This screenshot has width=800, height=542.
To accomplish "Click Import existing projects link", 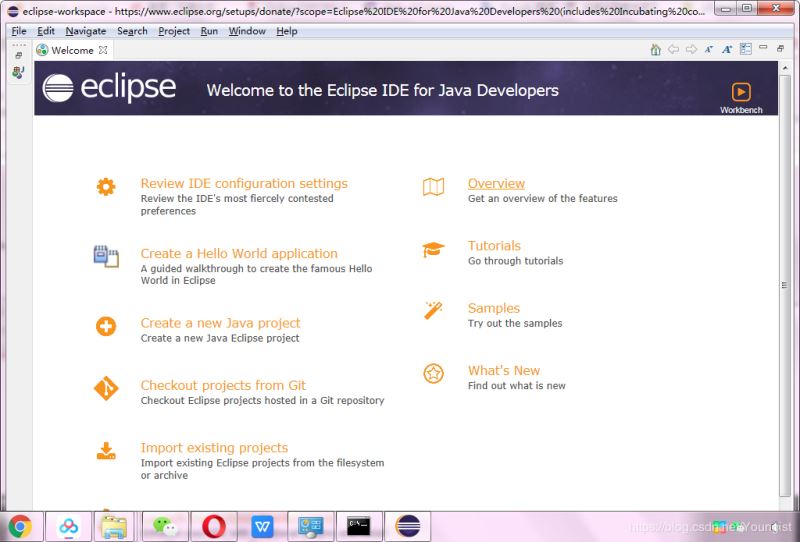I will 214,448.
